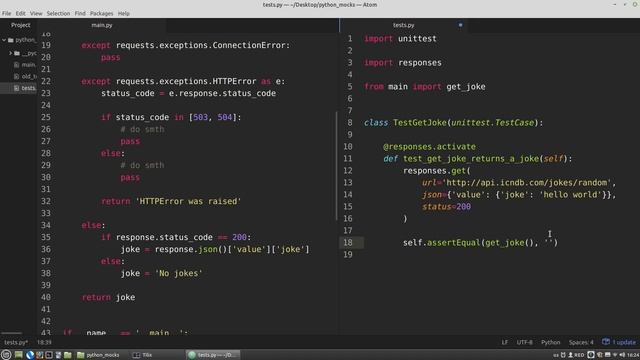Open the Selection menu
The height and width of the screenshot is (360, 640).
click(x=58, y=13)
